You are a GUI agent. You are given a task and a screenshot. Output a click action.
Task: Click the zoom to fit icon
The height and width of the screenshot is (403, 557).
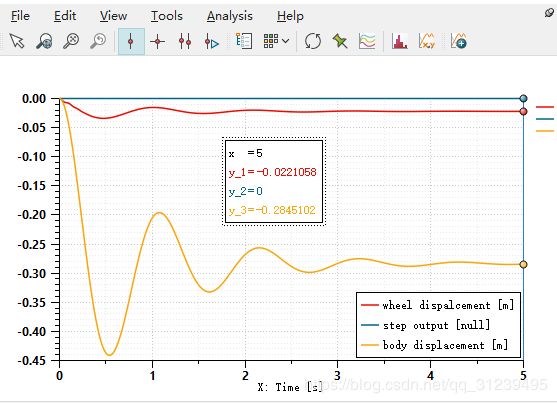(x=71, y=41)
